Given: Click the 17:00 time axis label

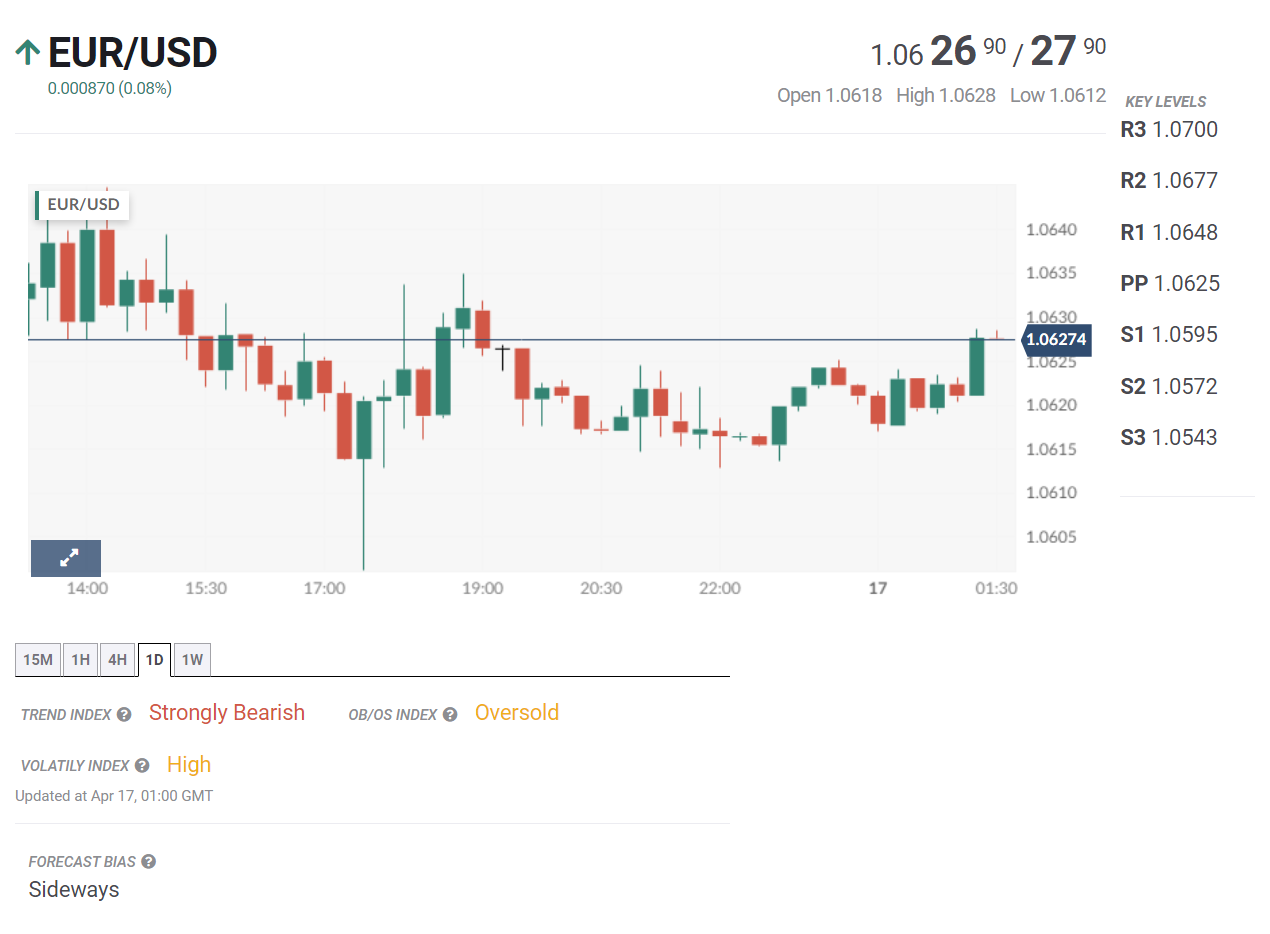Looking at the screenshot, I should pos(324,589).
